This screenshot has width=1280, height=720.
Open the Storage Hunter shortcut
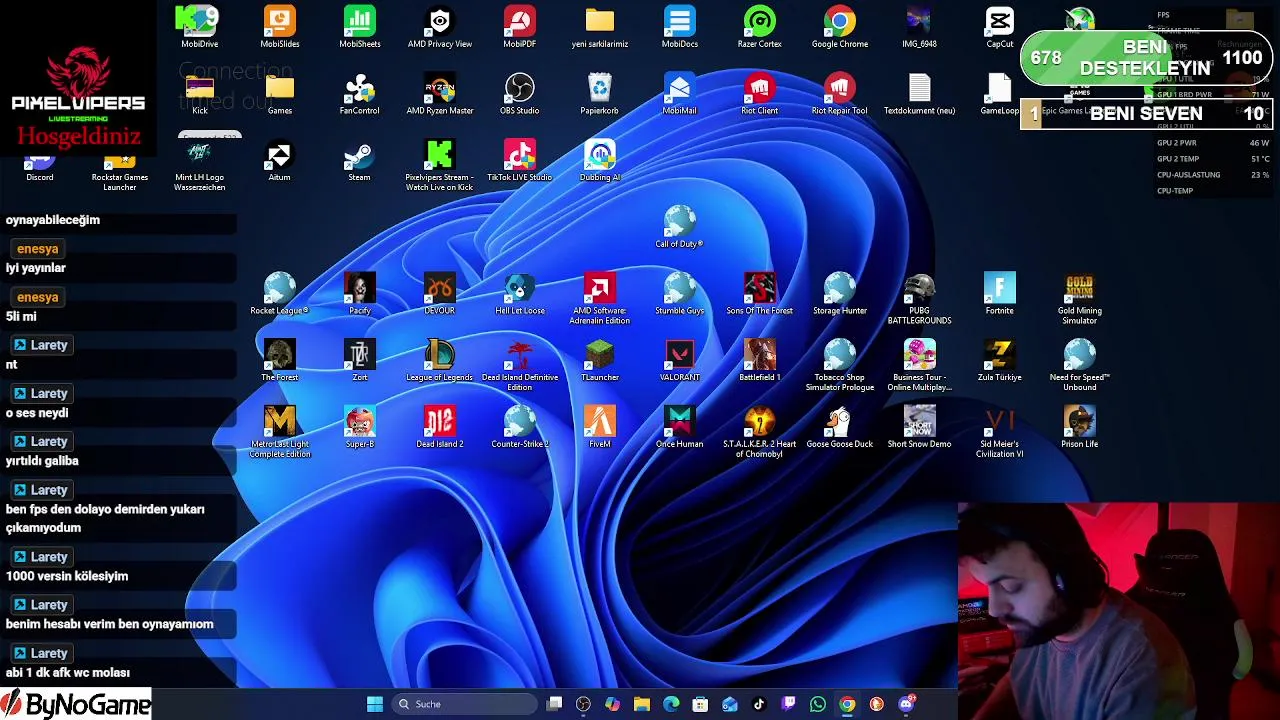(840, 294)
